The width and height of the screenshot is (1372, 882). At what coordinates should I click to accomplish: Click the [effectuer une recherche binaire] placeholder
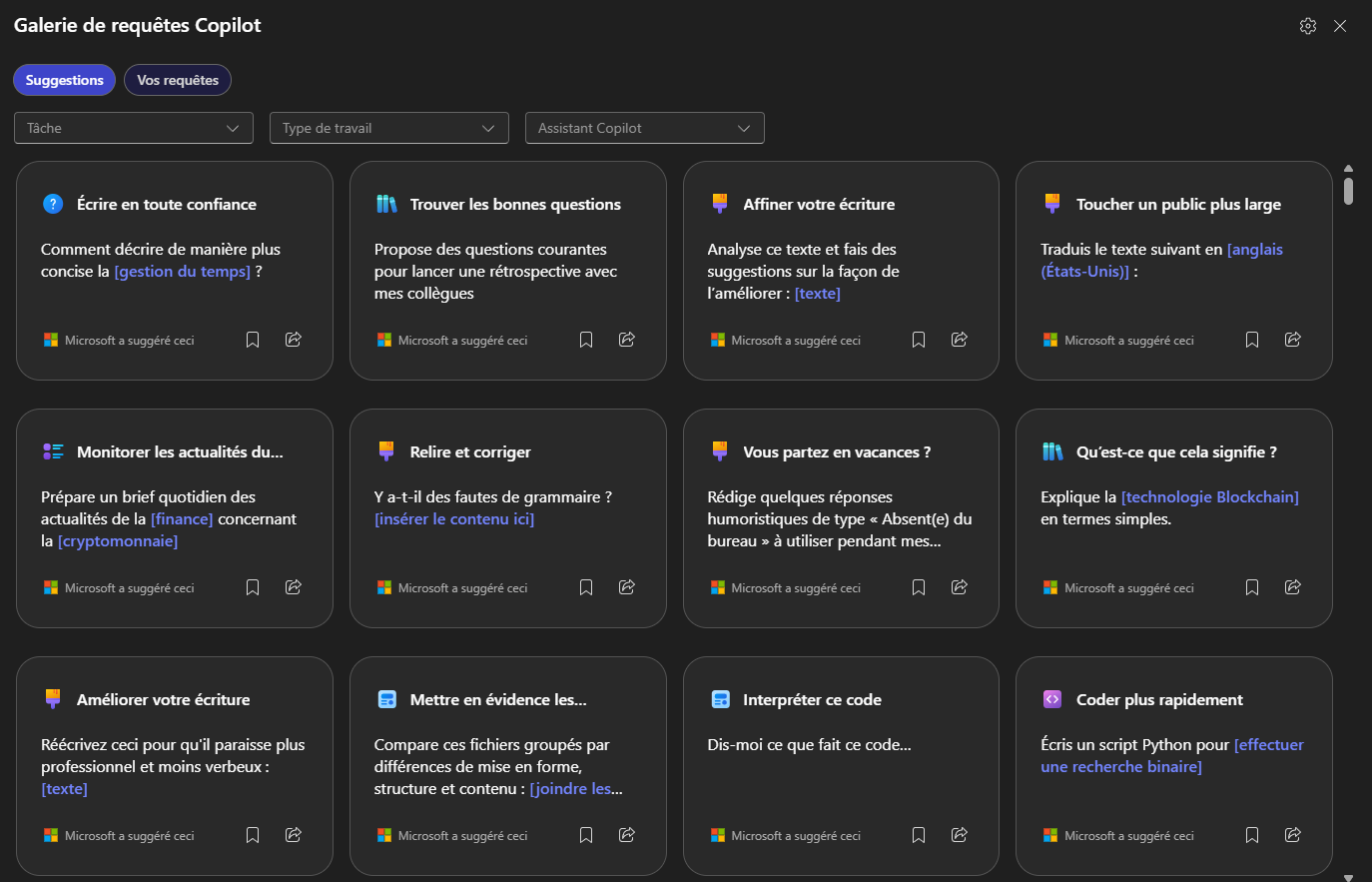pyautogui.click(x=1172, y=756)
